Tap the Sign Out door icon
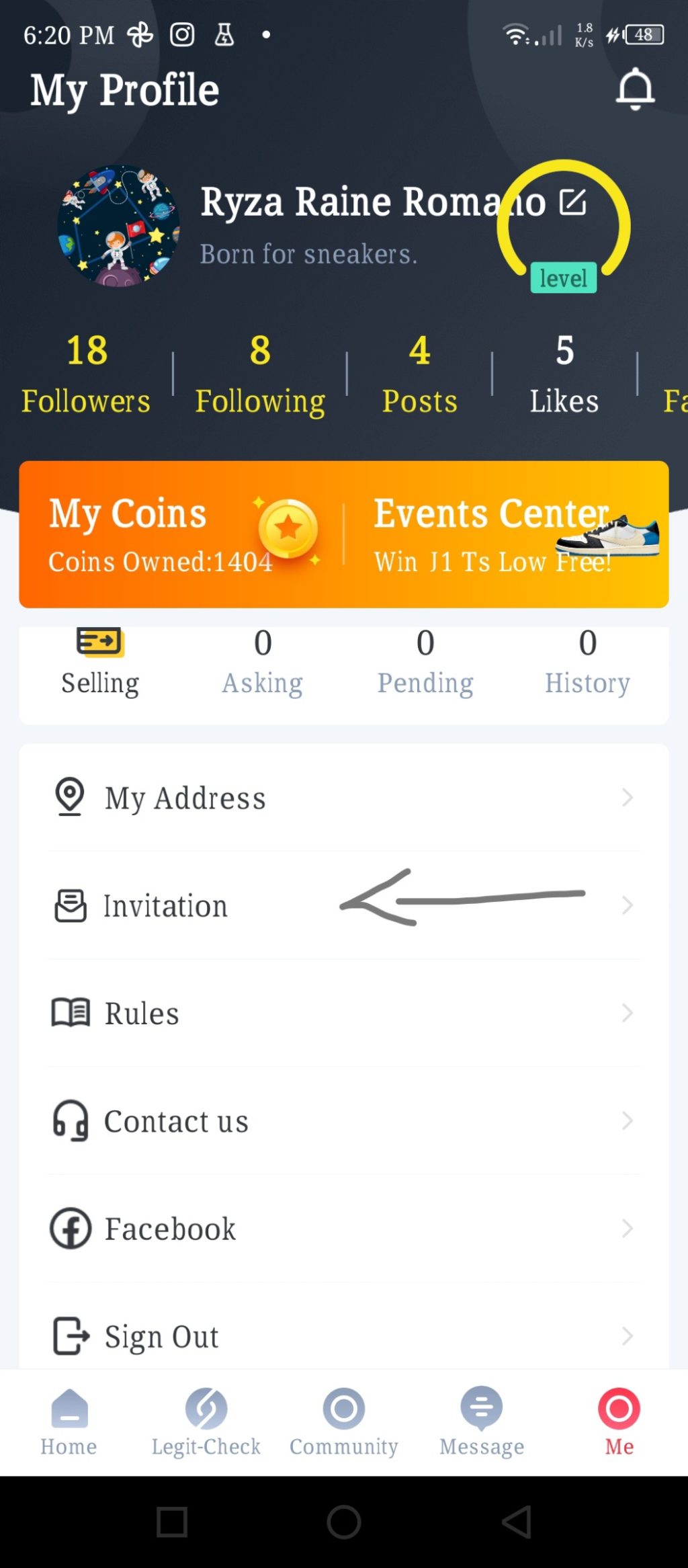688x1568 pixels. tap(71, 1335)
